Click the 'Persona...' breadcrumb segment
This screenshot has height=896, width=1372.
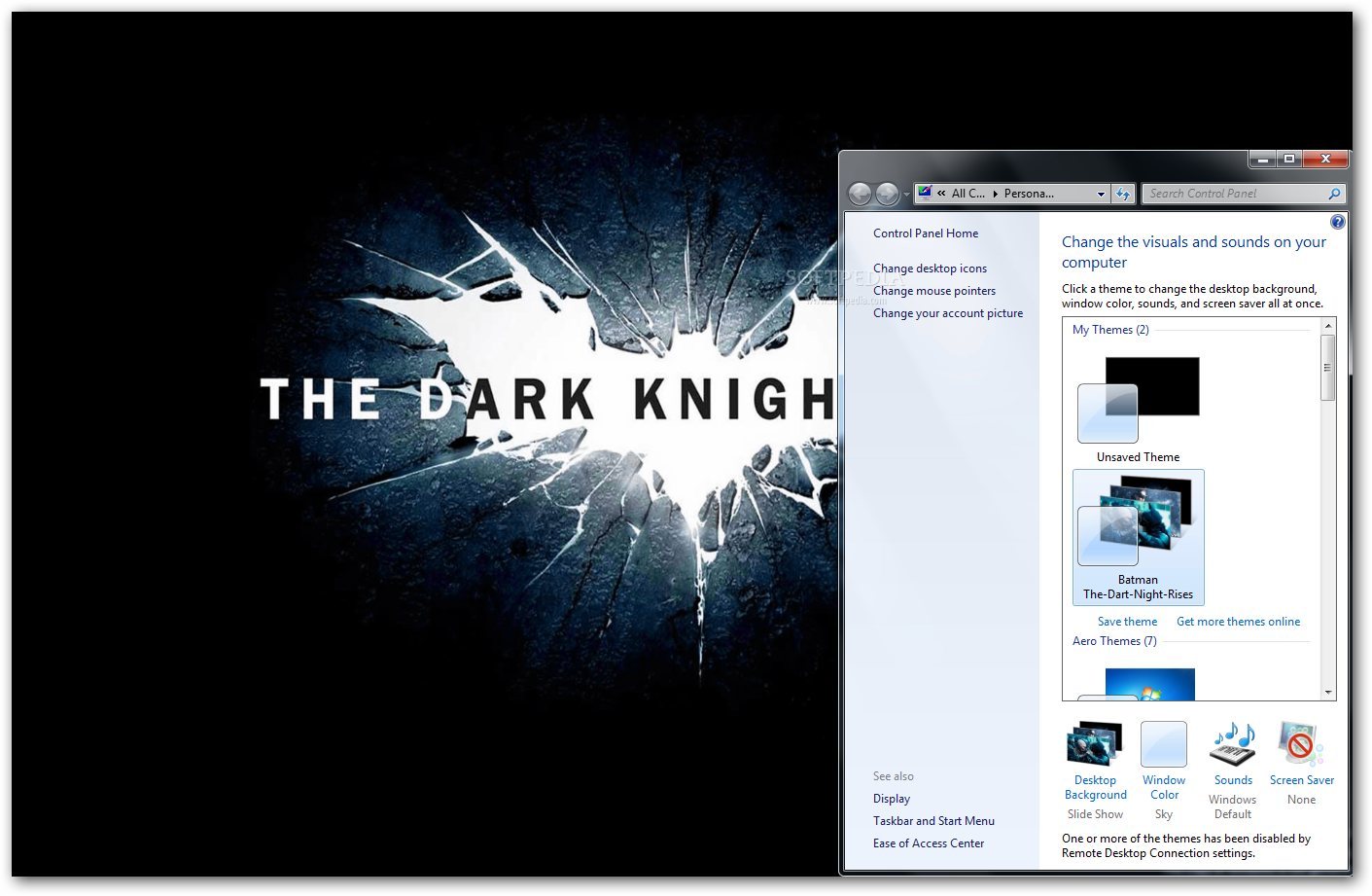(x=1029, y=194)
